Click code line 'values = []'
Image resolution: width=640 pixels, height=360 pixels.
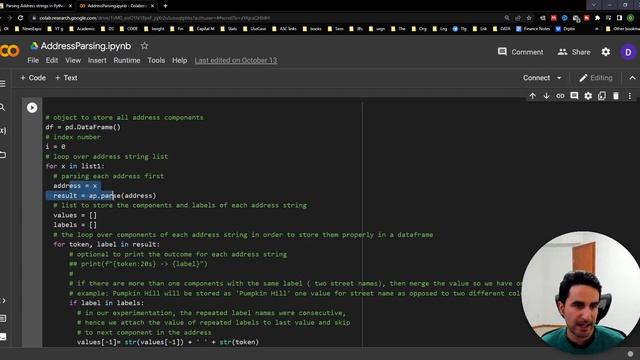[x=75, y=215]
